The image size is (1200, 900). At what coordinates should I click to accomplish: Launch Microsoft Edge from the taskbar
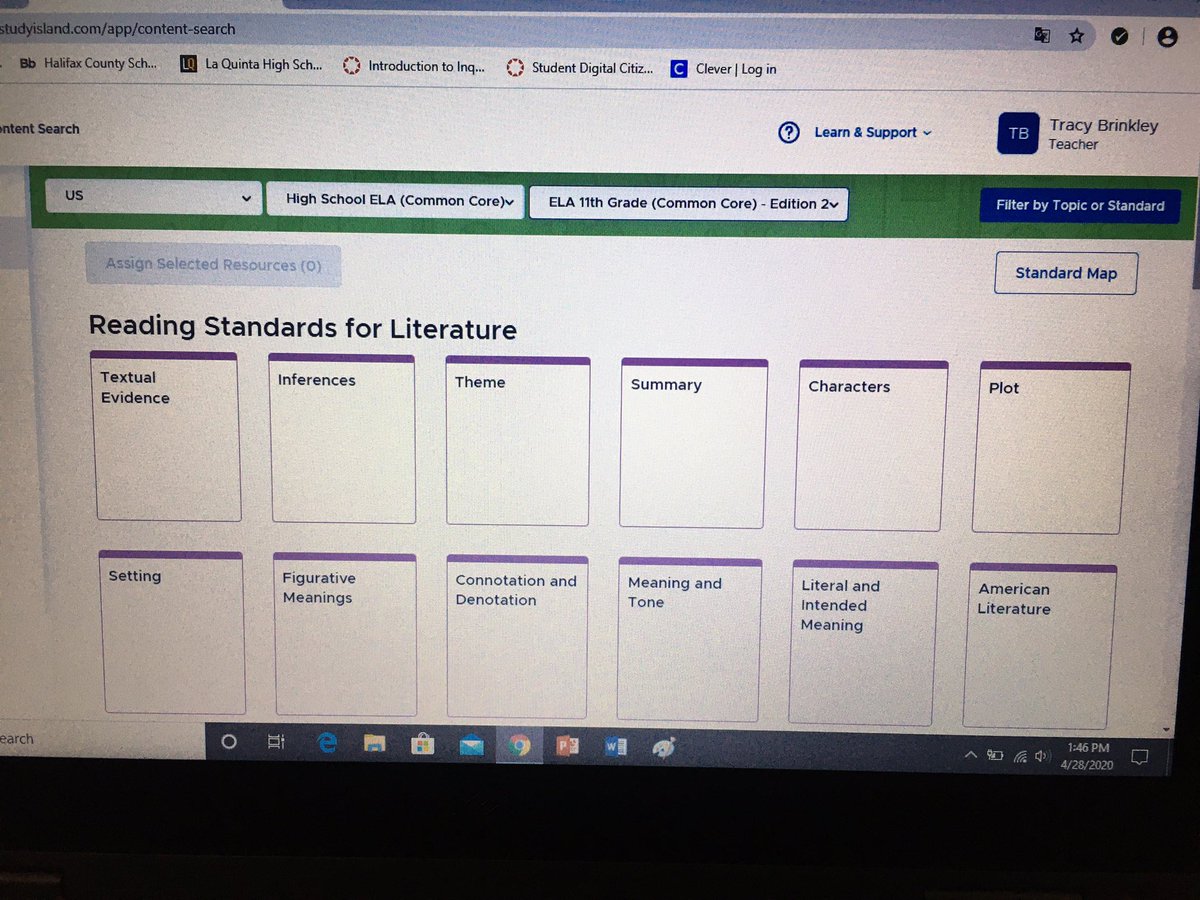(327, 743)
